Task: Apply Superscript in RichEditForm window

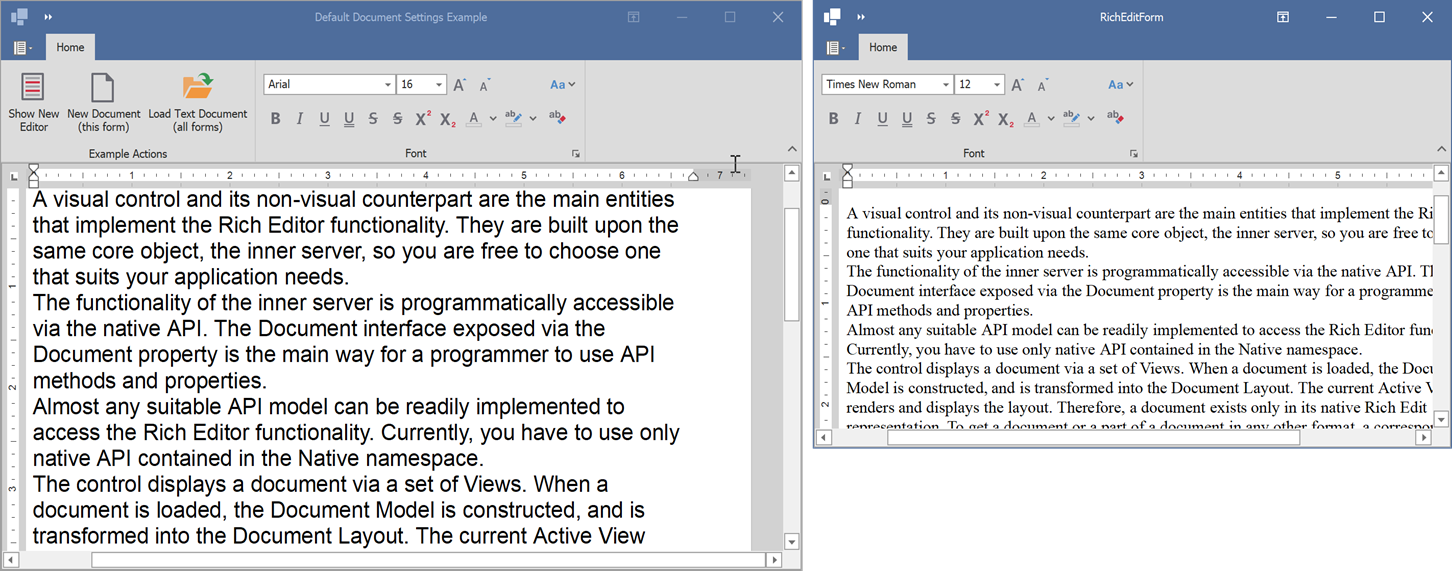Action: click(980, 118)
